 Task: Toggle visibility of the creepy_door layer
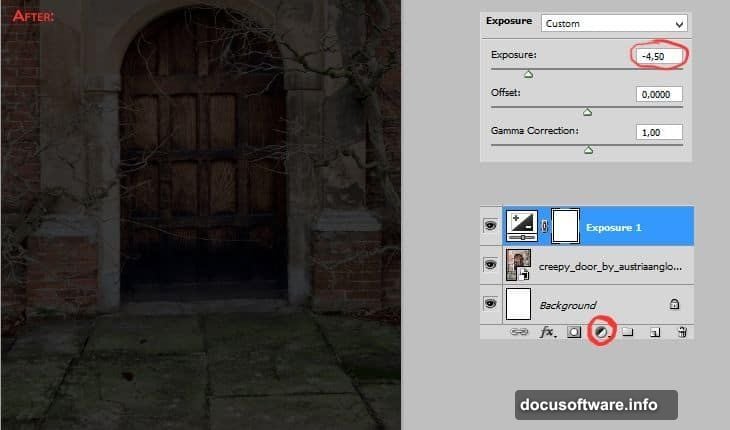[490, 265]
